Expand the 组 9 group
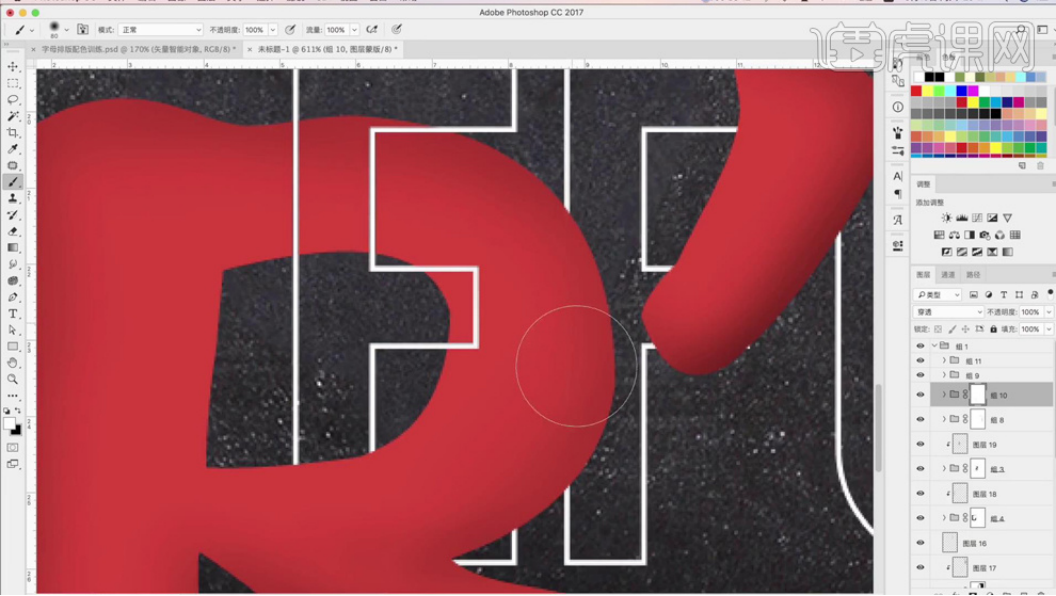 (x=944, y=375)
